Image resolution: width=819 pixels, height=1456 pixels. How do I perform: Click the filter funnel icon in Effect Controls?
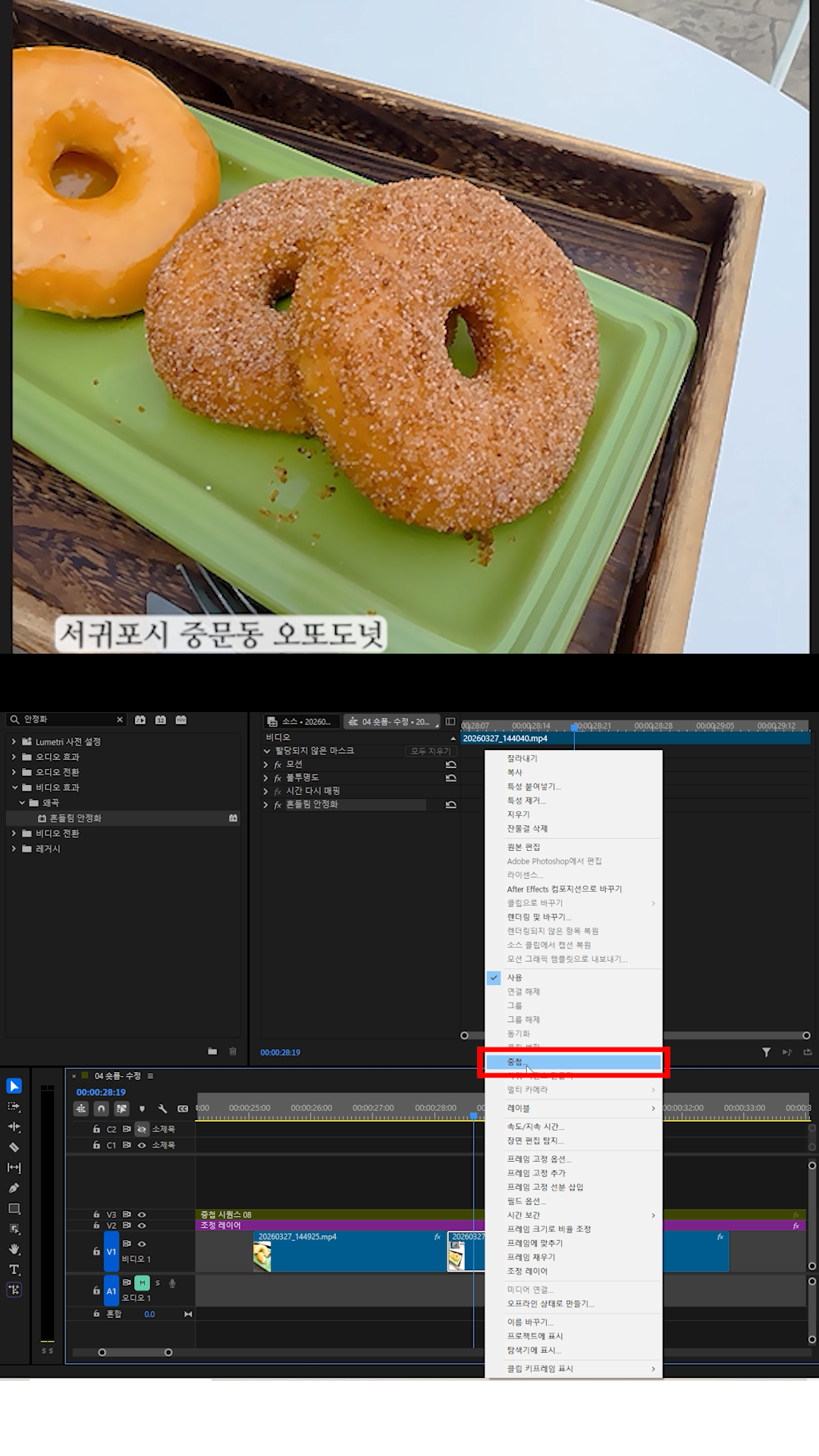coord(767,1052)
